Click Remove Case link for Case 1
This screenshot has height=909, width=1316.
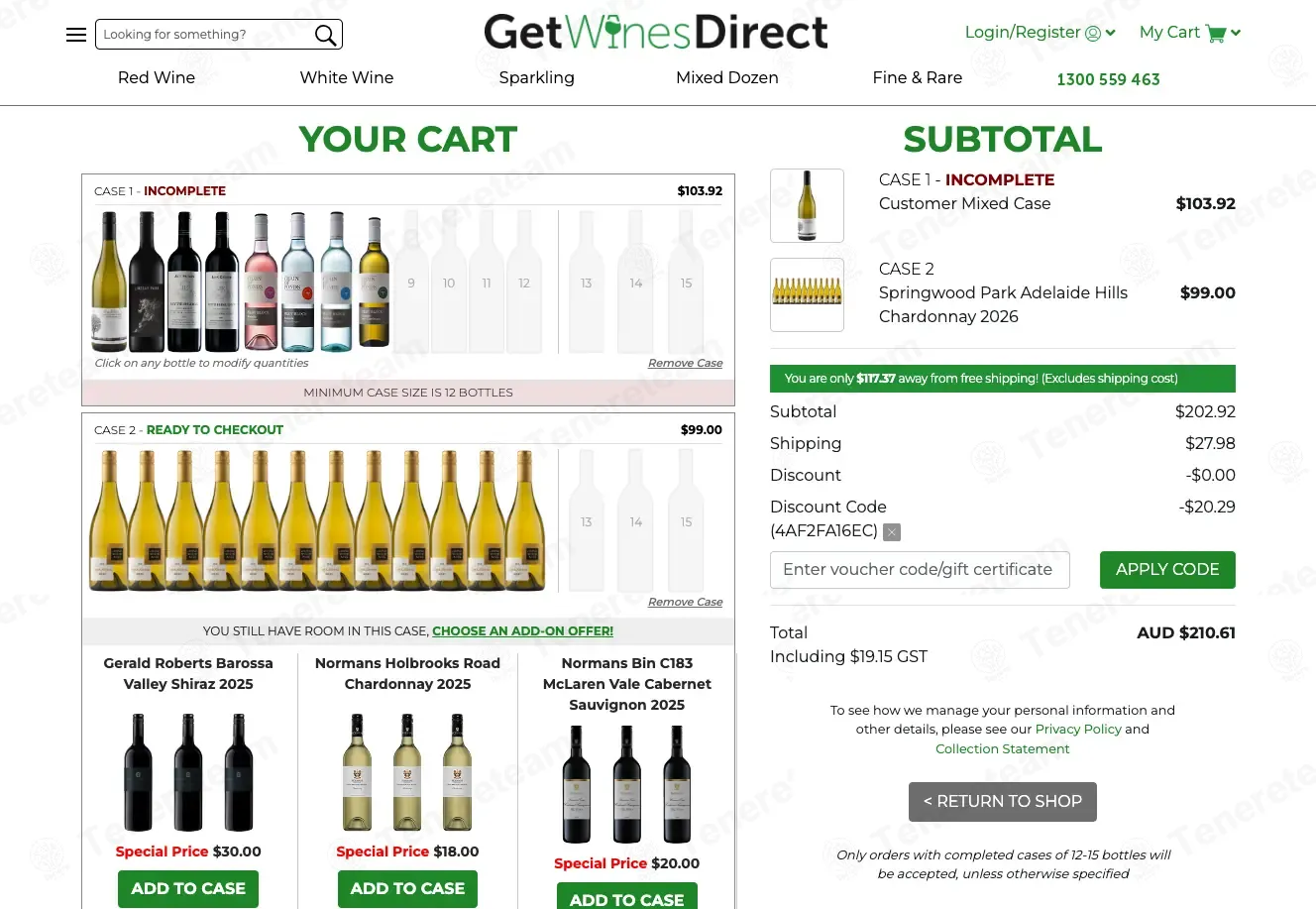(x=685, y=363)
